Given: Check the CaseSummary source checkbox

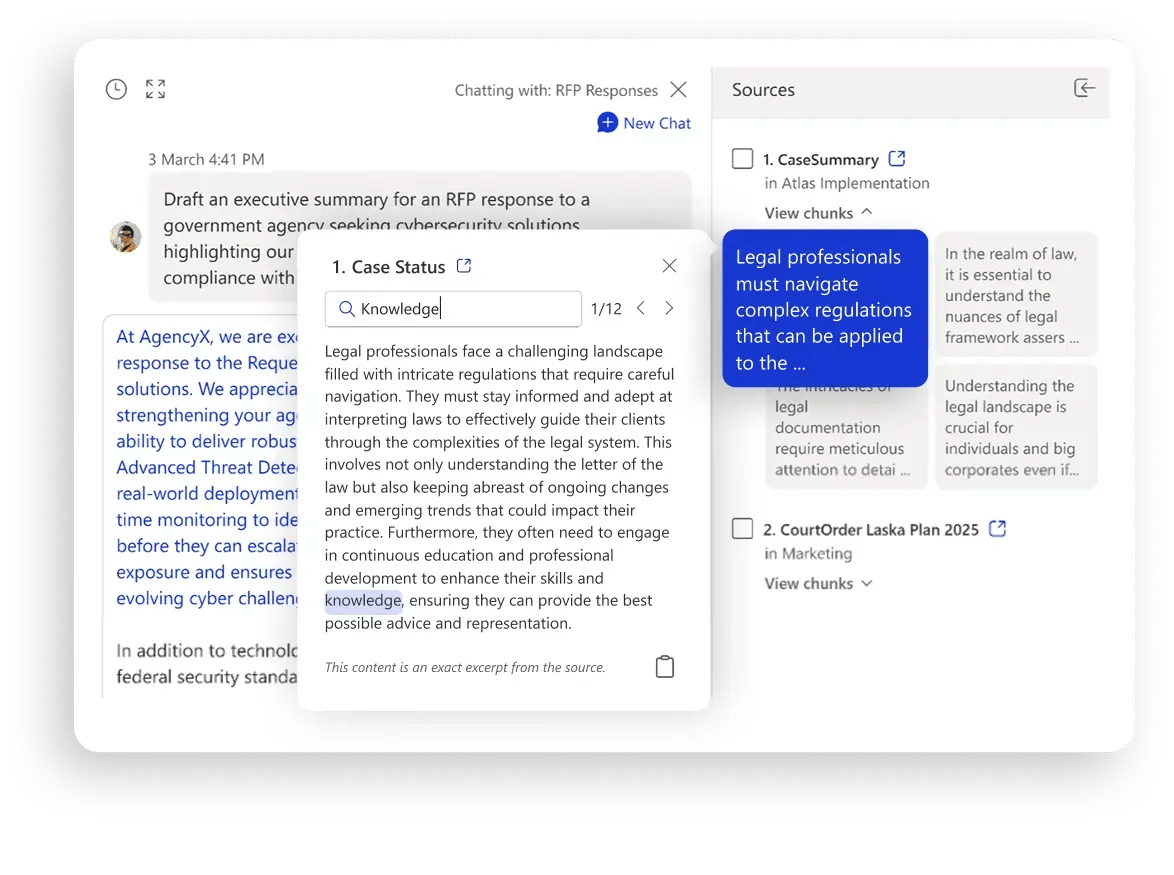Looking at the screenshot, I should (x=742, y=159).
